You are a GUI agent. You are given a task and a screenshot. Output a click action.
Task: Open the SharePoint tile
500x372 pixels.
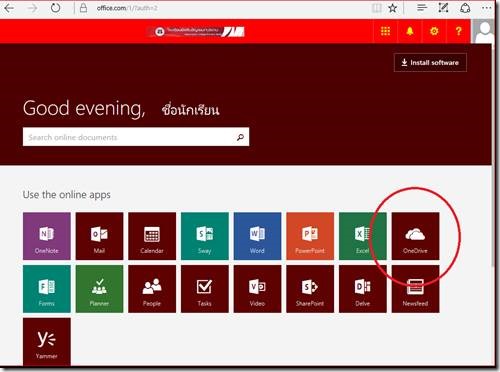pos(310,289)
